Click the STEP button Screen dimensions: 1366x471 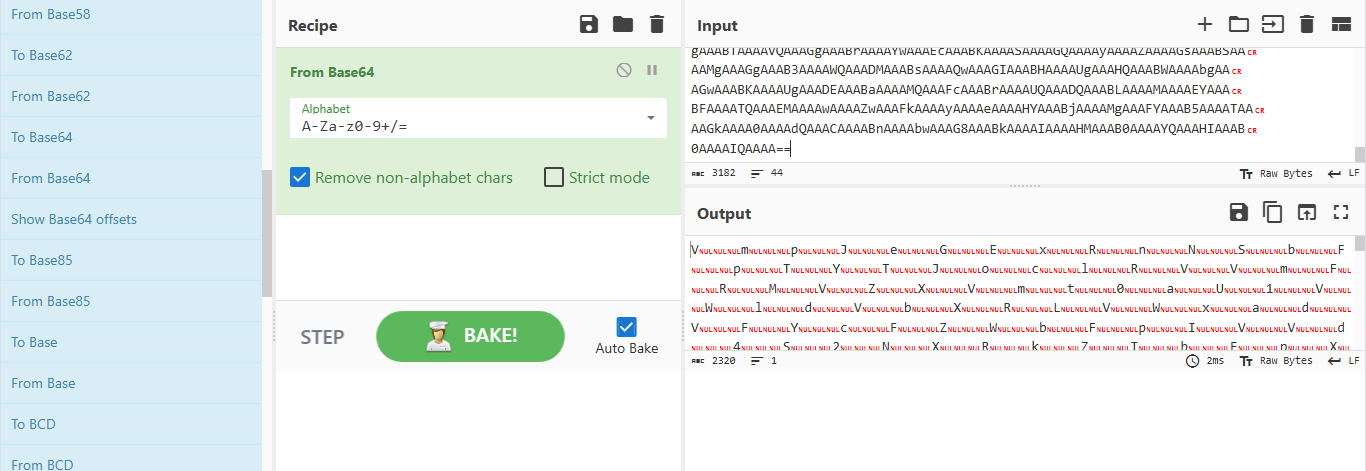point(322,337)
